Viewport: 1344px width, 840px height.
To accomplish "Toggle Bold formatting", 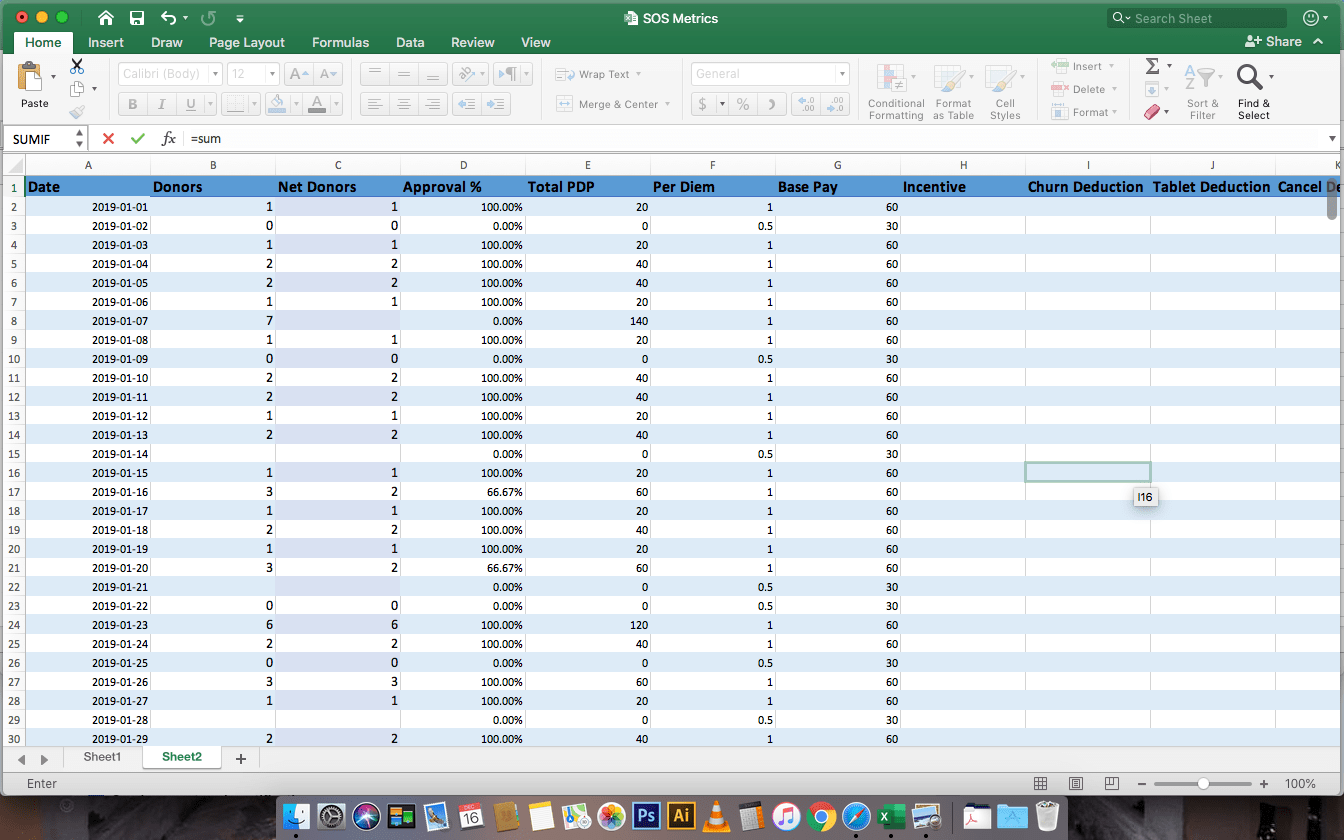I will click(x=133, y=104).
